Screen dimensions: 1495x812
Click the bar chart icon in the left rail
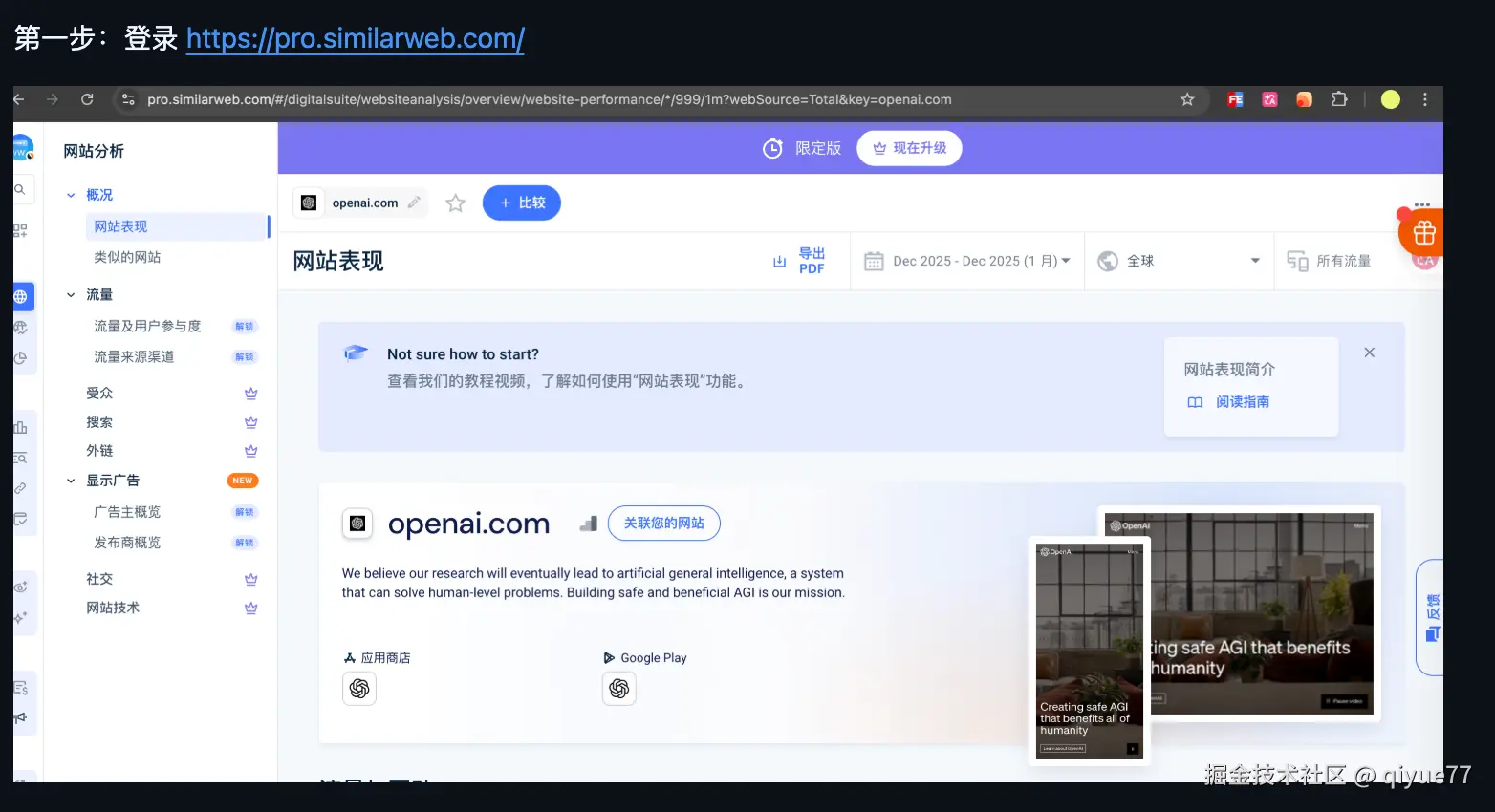click(20, 427)
